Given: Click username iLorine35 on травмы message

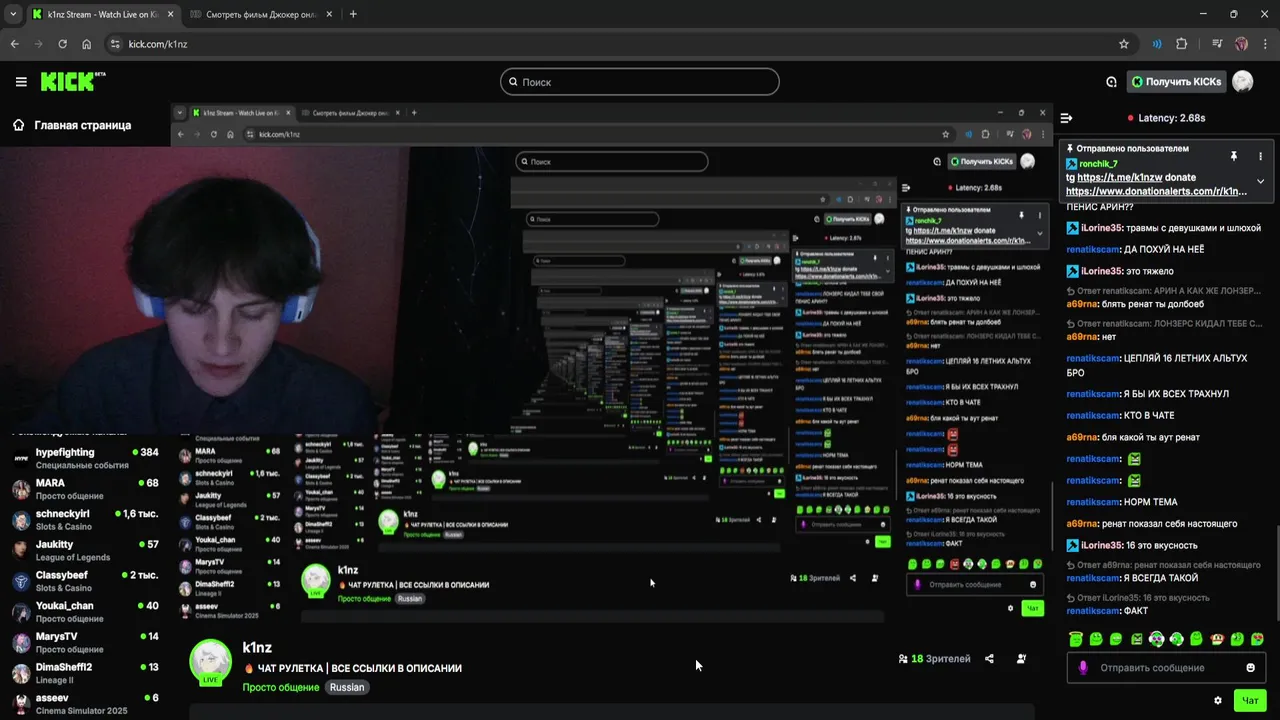Looking at the screenshot, I should pos(1101,228).
